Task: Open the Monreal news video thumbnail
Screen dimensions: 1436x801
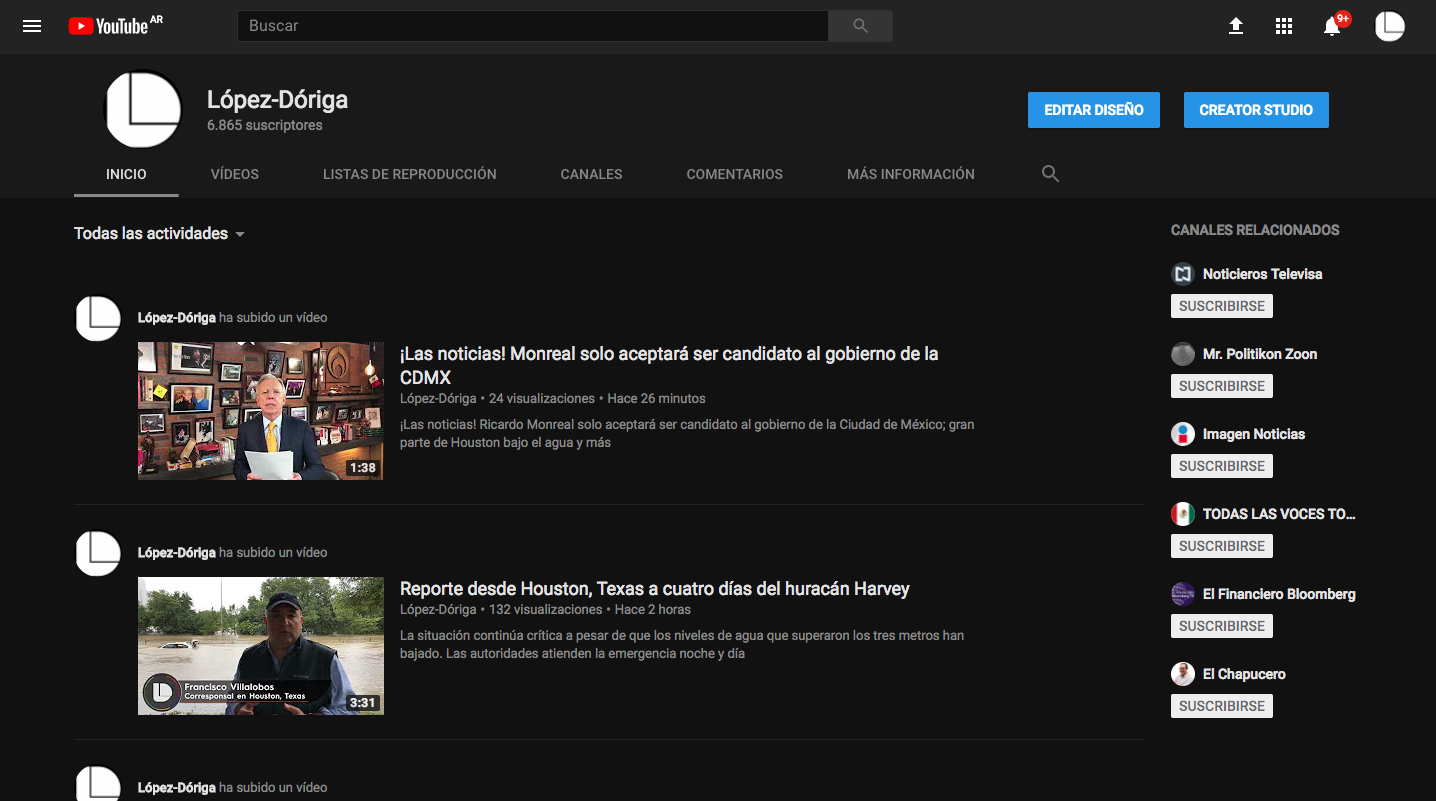Action: [261, 411]
